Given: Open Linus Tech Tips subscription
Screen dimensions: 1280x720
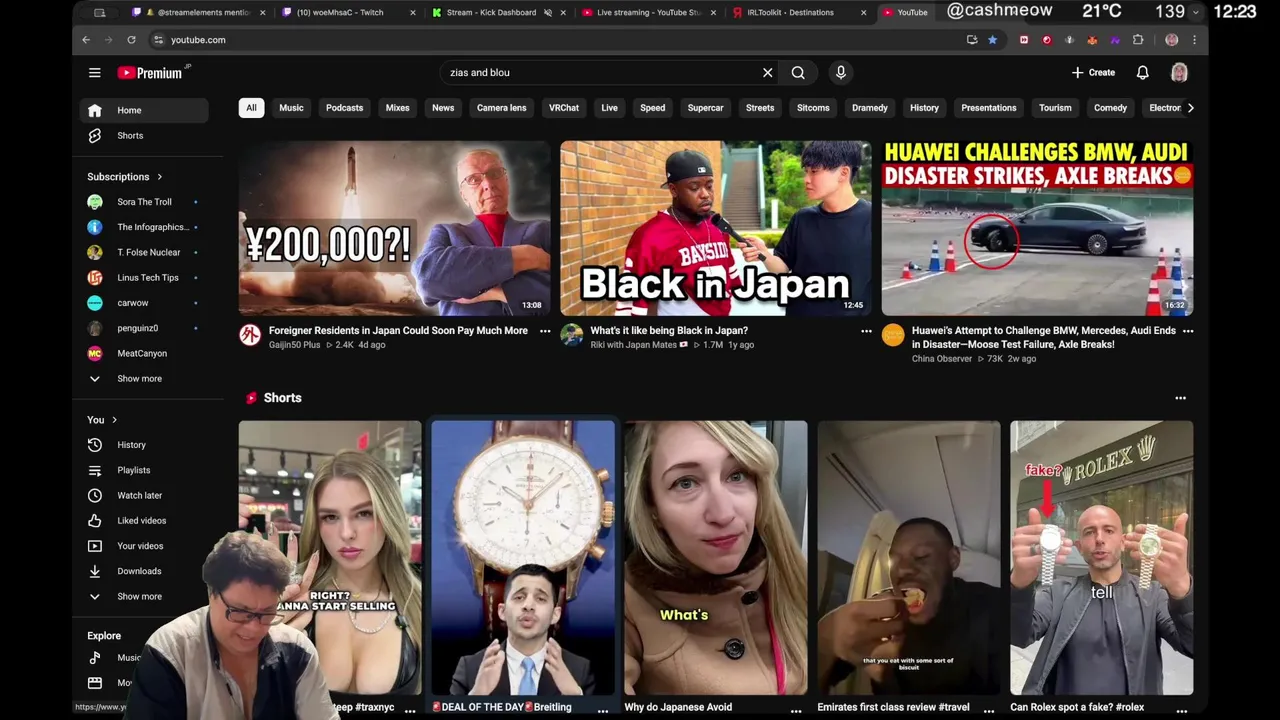Looking at the screenshot, I should pos(144,277).
